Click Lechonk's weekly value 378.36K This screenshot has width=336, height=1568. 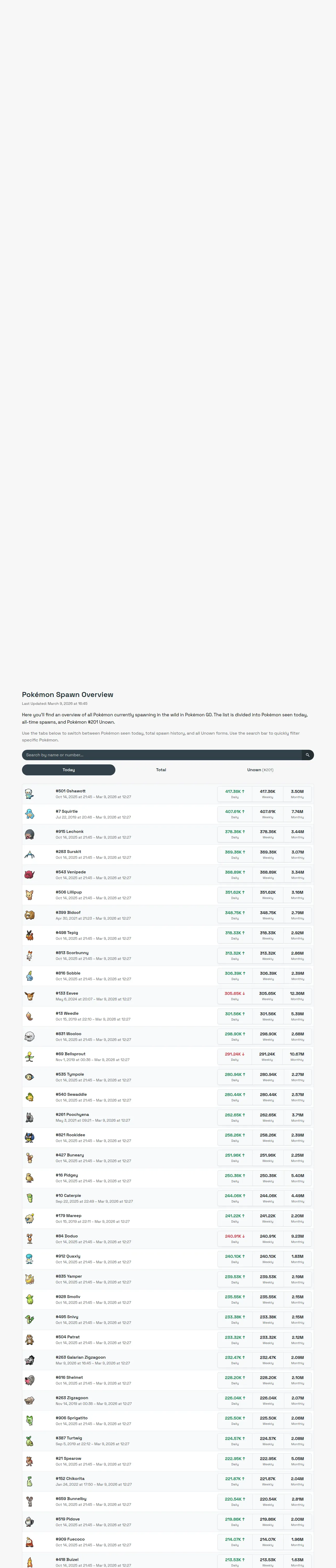(x=268, y=832)
